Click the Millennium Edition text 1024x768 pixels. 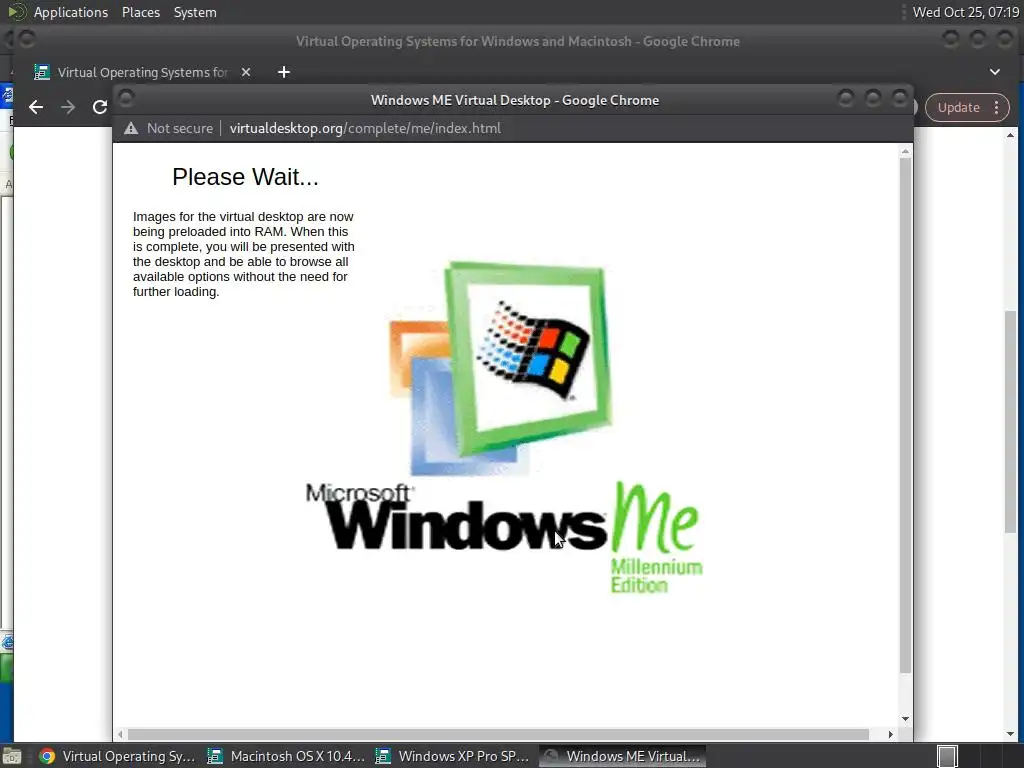[656, 576]
